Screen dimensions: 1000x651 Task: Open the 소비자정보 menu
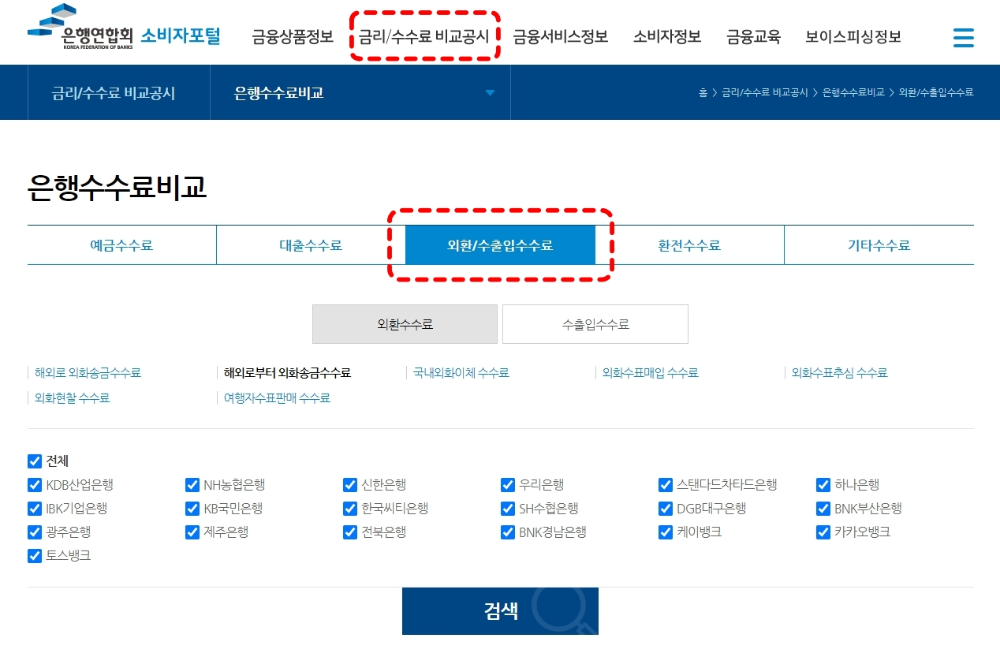click(666, 37)
